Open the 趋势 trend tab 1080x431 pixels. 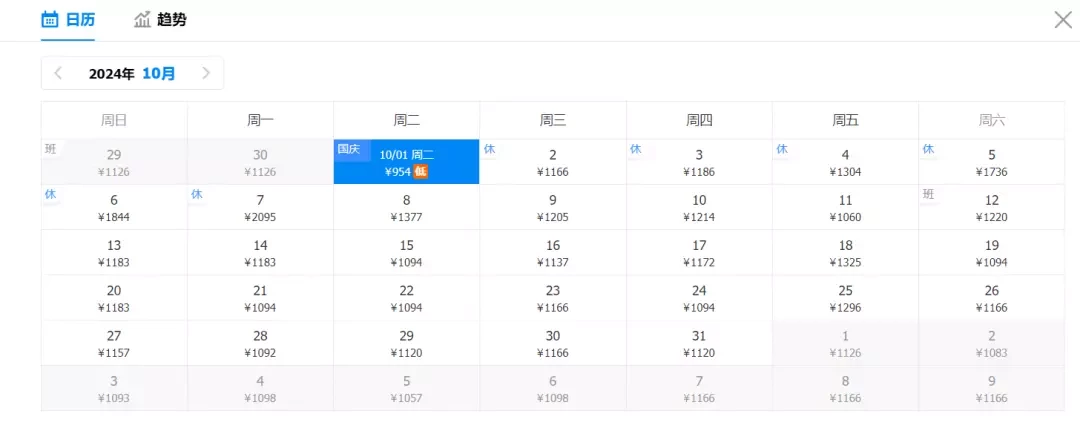coord(160,19)
